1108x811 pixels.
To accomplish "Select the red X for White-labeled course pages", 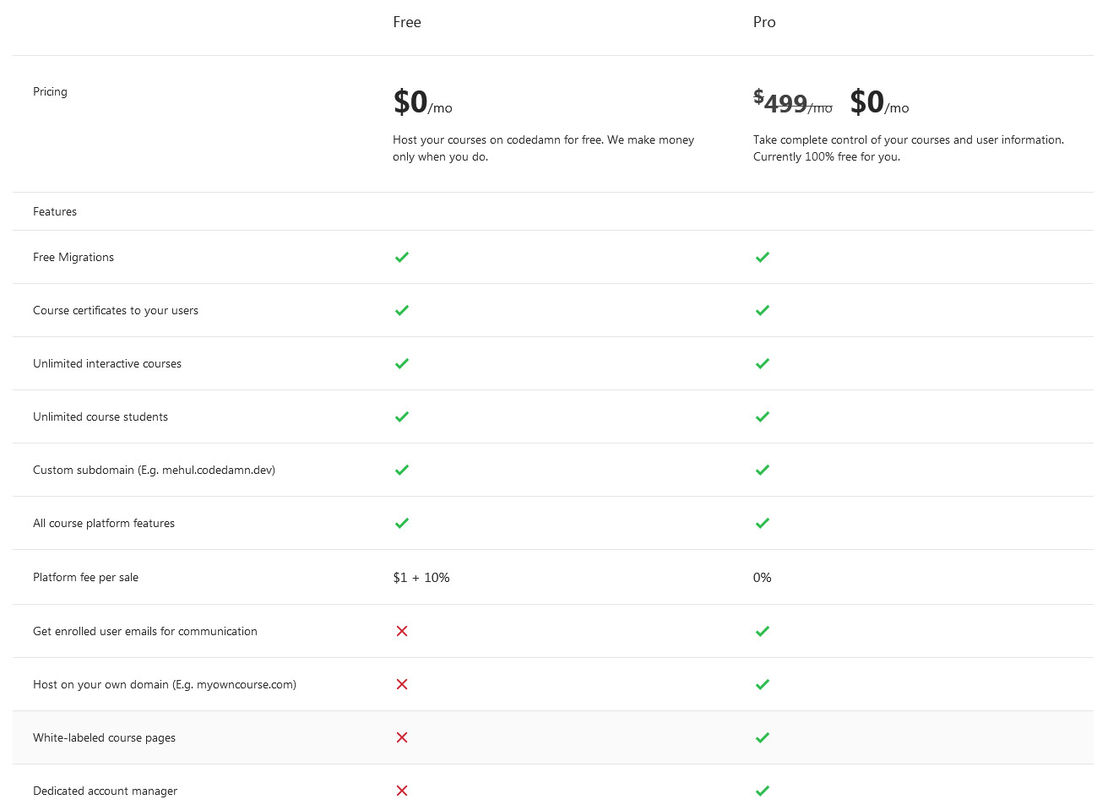I will tap(401, 737).
